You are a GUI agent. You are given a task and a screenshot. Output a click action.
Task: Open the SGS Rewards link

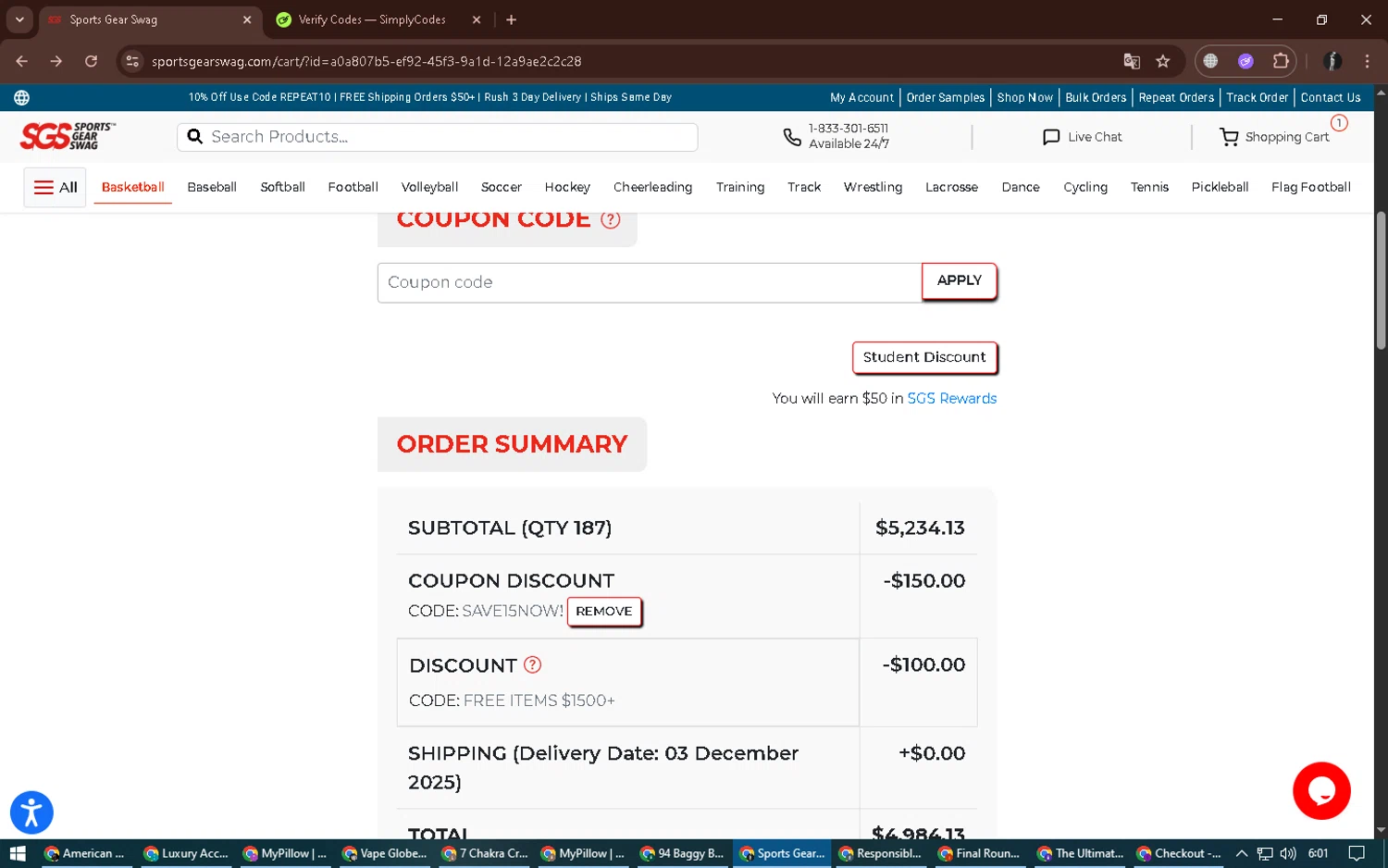click(x=951, y=398)
